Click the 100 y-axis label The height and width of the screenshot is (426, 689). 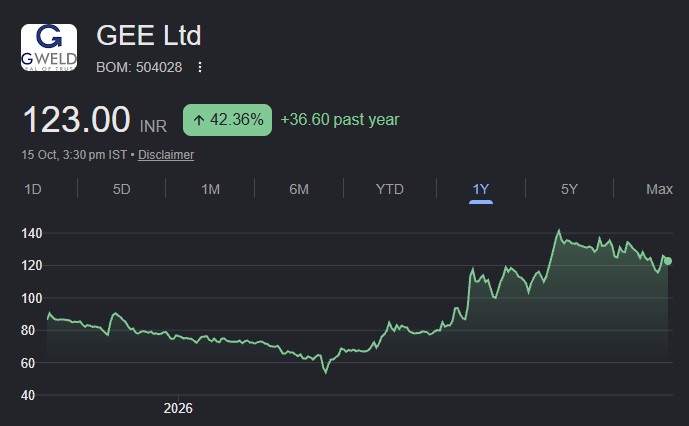pyautogui.click(x=32, y=298)
